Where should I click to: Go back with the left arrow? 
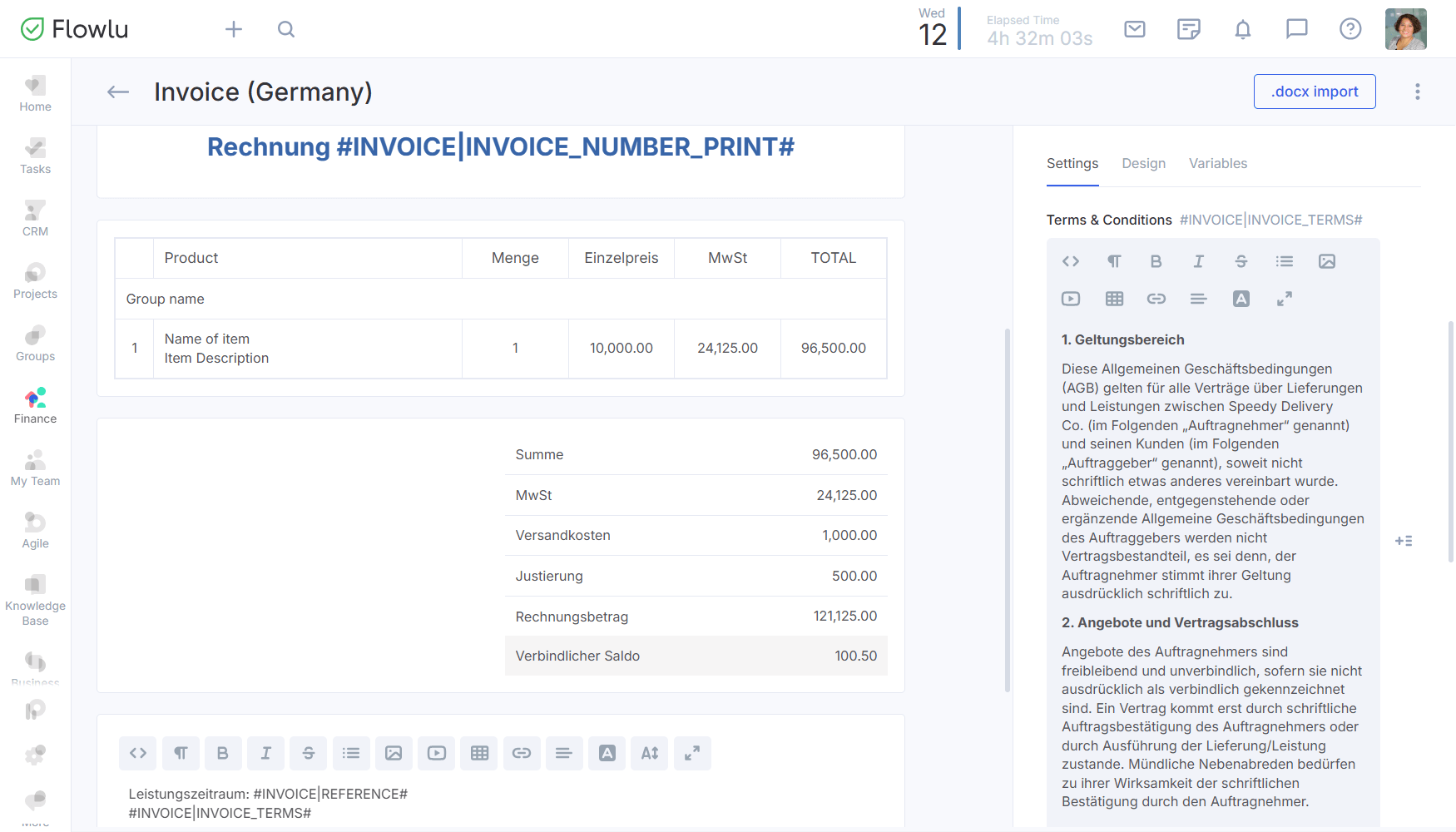(118, 92)
